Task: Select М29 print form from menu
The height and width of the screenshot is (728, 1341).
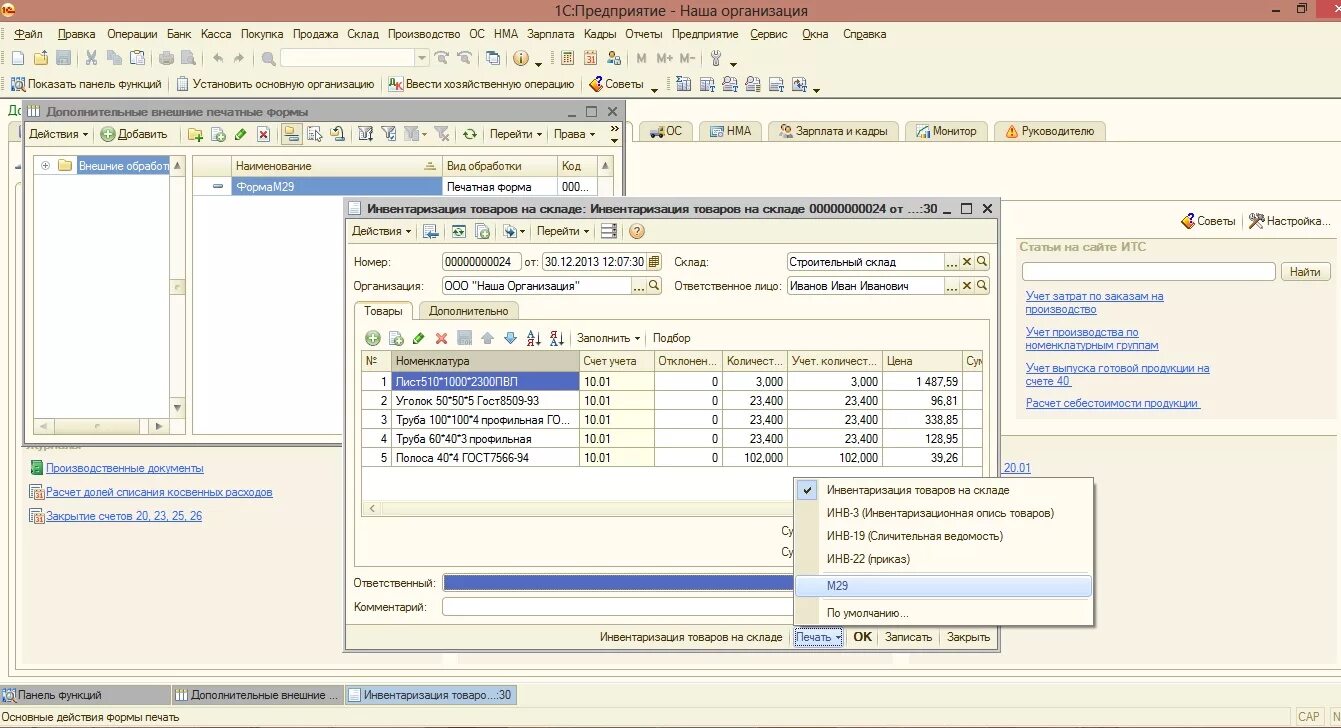Action: point(943,586)
